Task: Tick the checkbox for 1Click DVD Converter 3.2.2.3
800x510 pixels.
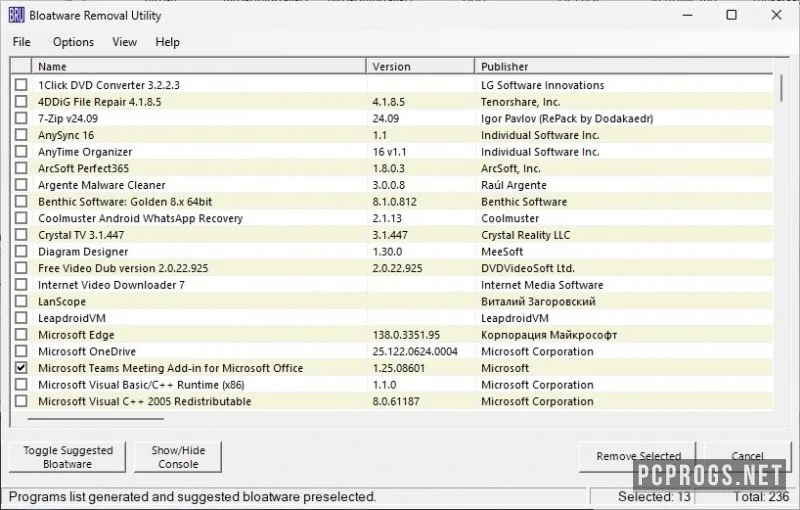Action: pyautogui.click(x=21, y=85)
